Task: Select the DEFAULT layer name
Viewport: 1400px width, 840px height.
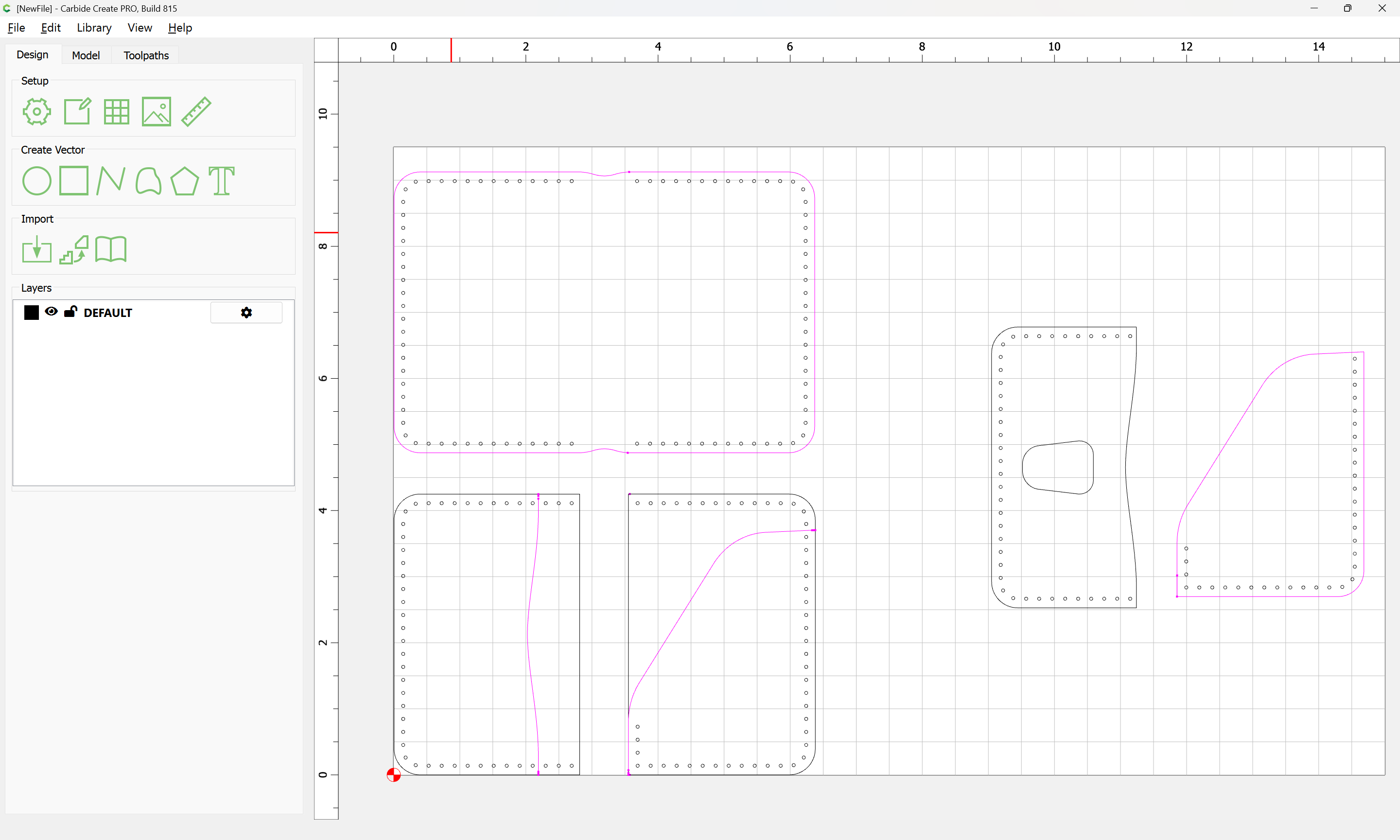Action: [x=107, y=313]
